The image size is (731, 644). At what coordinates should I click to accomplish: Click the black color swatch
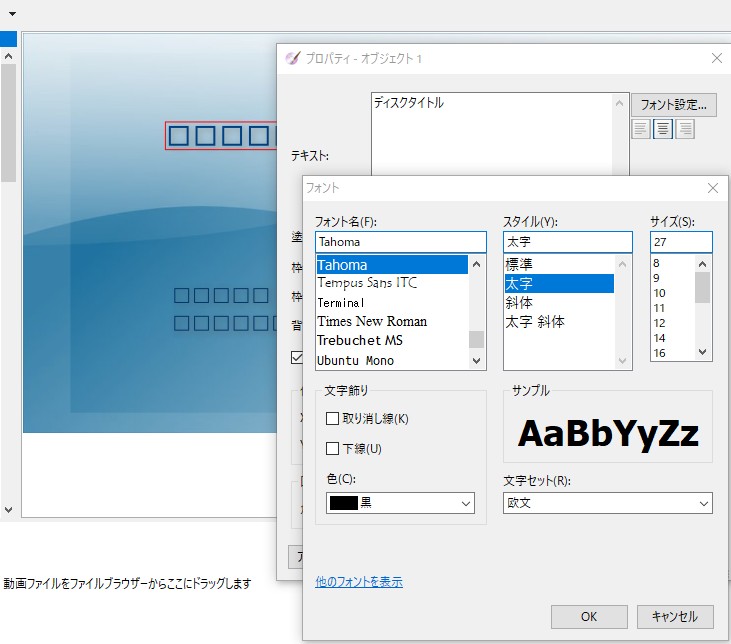[344, 503]
